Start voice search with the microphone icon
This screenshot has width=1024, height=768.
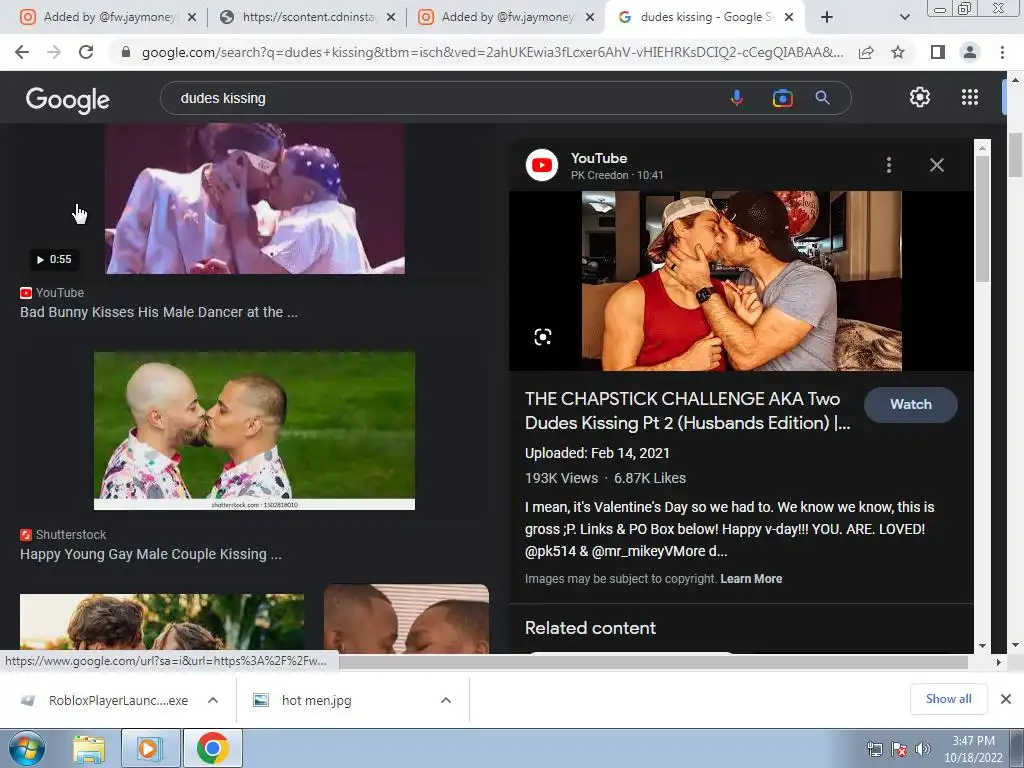click(x=737, y=98)
